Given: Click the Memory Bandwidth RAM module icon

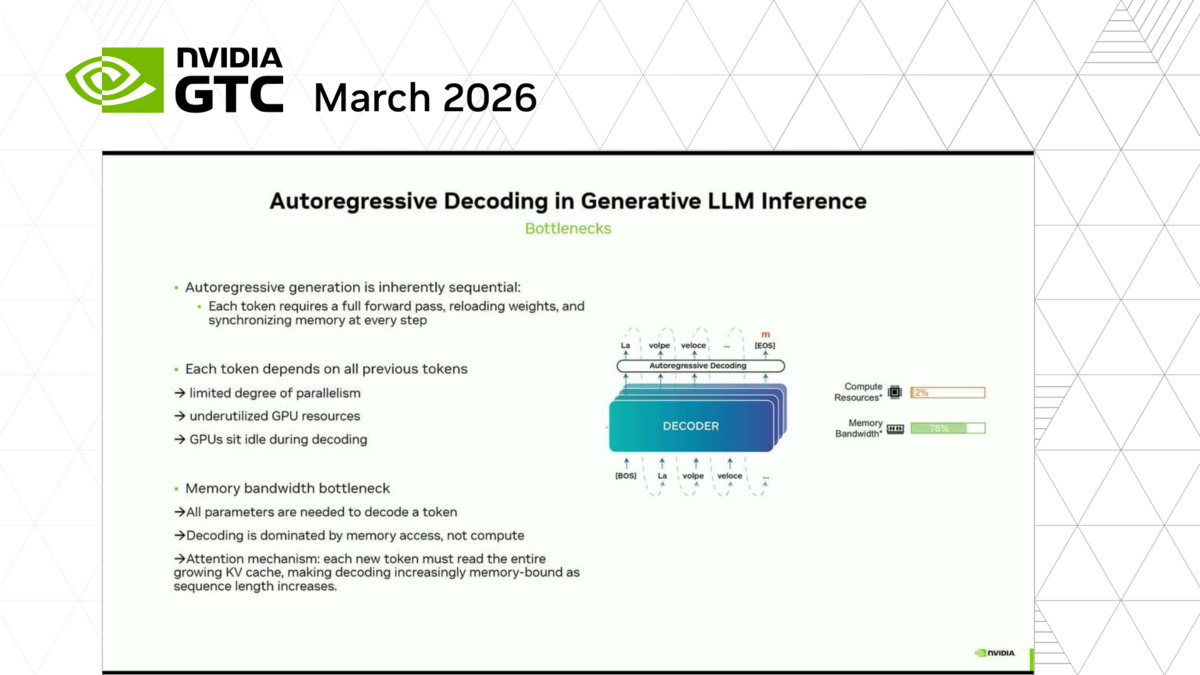Looking at the screenshot, I should 895,429.
